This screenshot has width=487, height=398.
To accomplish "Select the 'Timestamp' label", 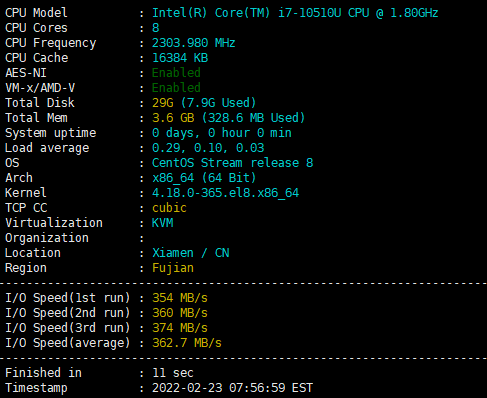I will 36,388.
